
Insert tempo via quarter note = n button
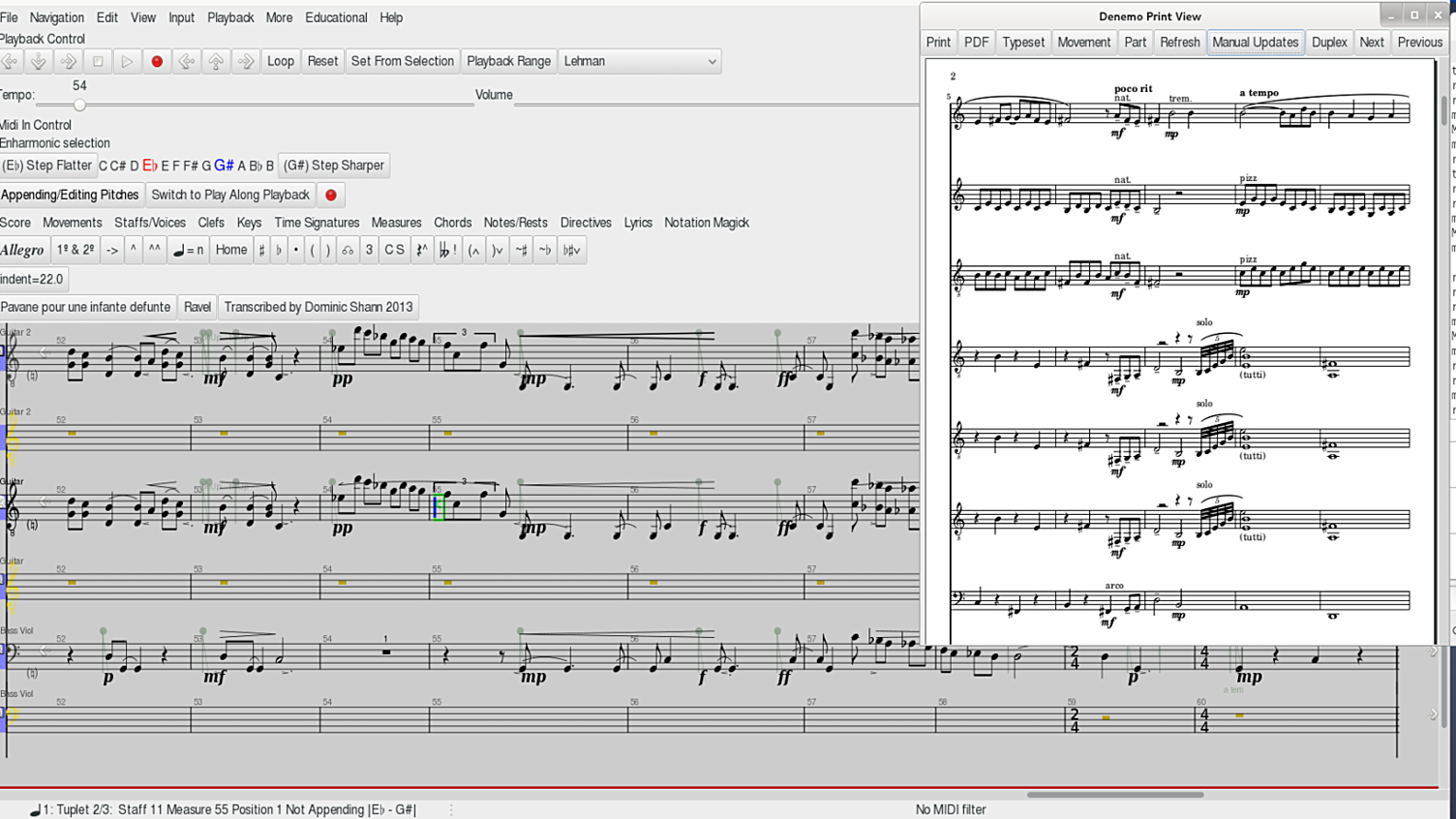[x=188, y=250]
